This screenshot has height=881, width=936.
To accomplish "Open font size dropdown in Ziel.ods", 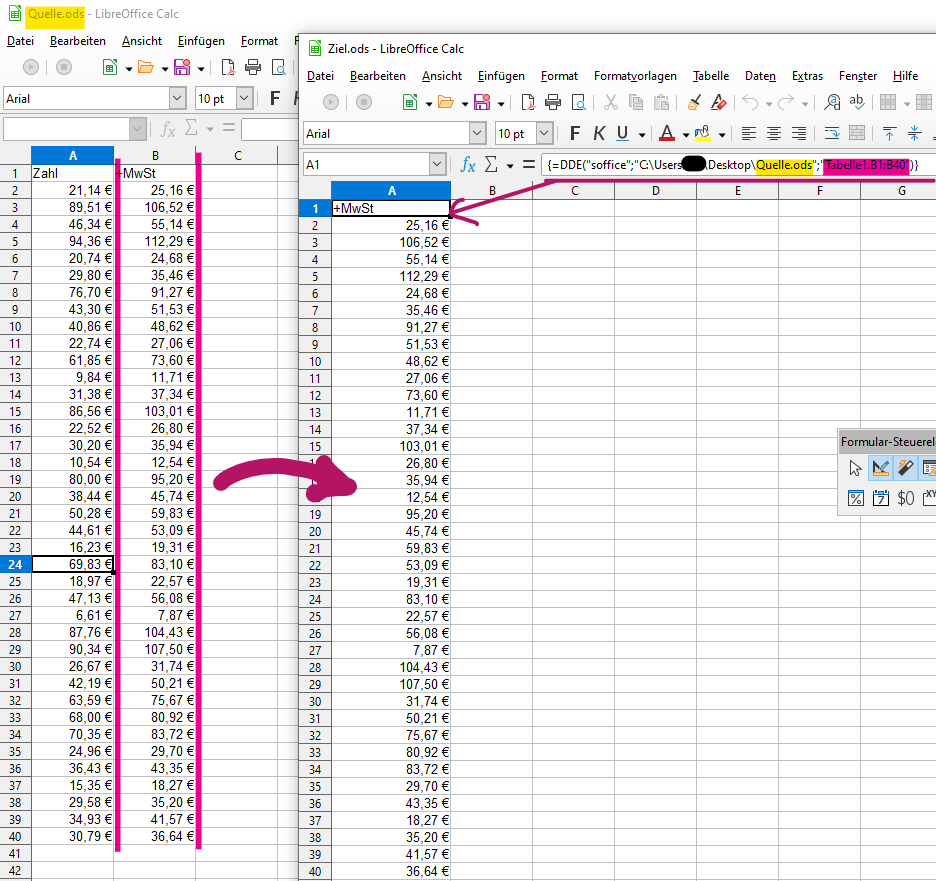I will click(x=544, y=133).
